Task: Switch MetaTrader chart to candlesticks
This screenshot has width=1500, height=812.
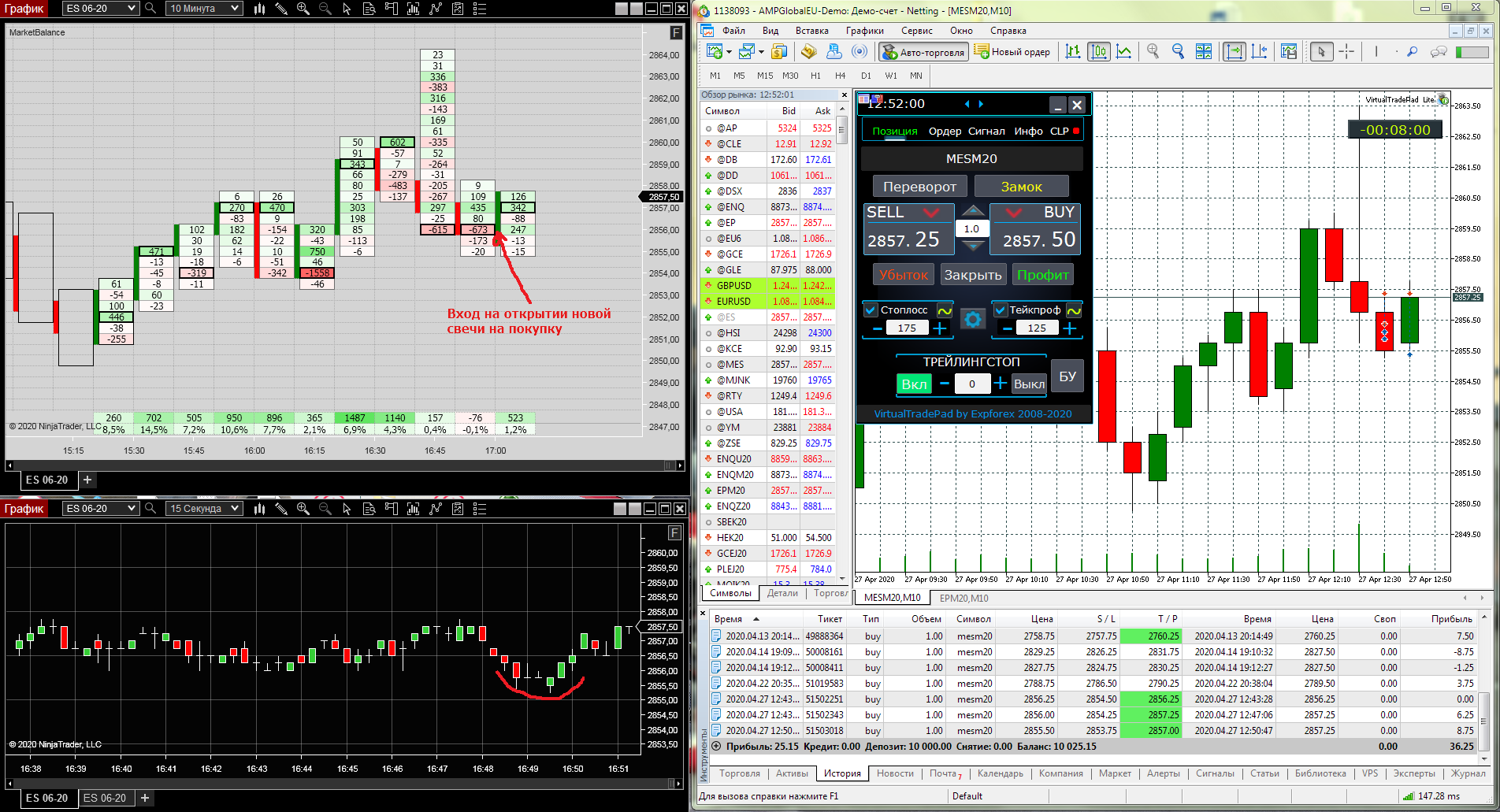Action: click(1099, 52)
